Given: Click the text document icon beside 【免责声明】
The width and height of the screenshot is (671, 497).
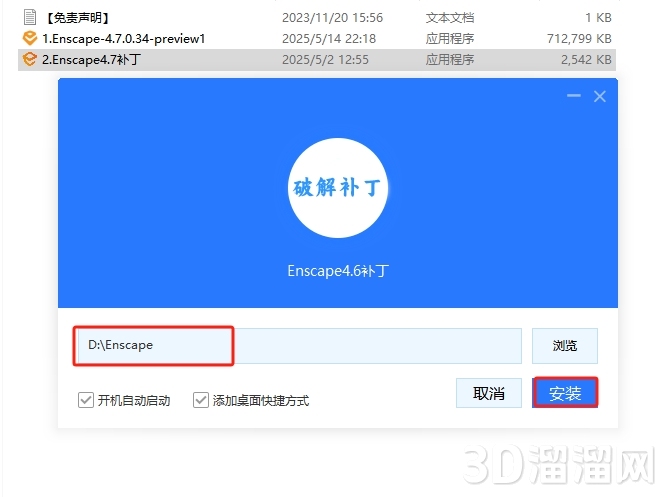Looking at the screenshot, I should [30, 17].
